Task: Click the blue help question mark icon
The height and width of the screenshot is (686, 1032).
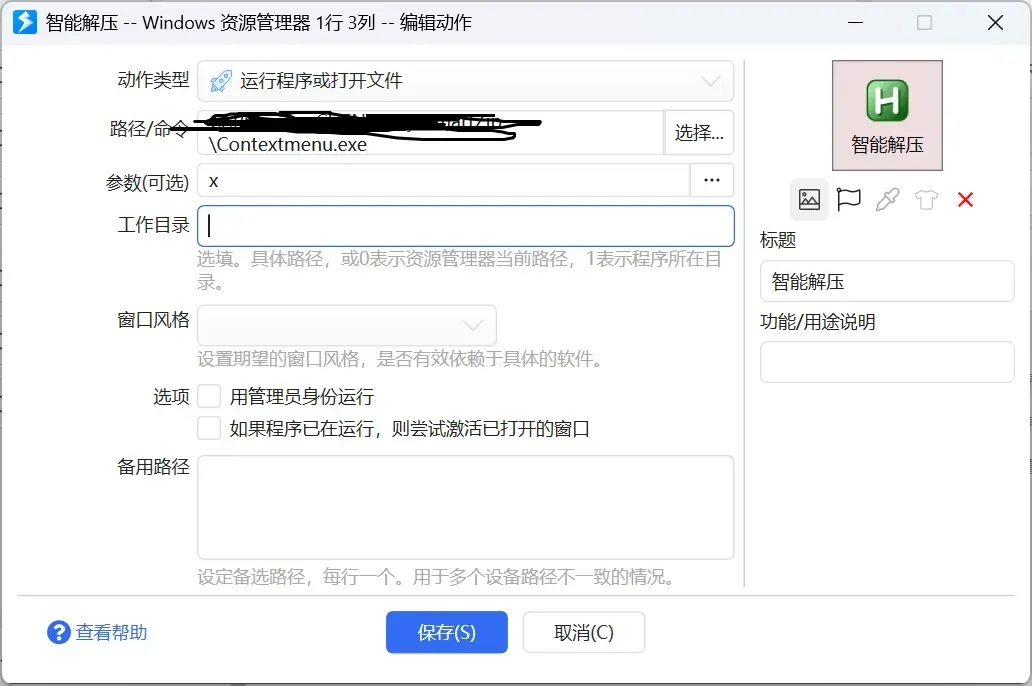Action: [59, 633]
